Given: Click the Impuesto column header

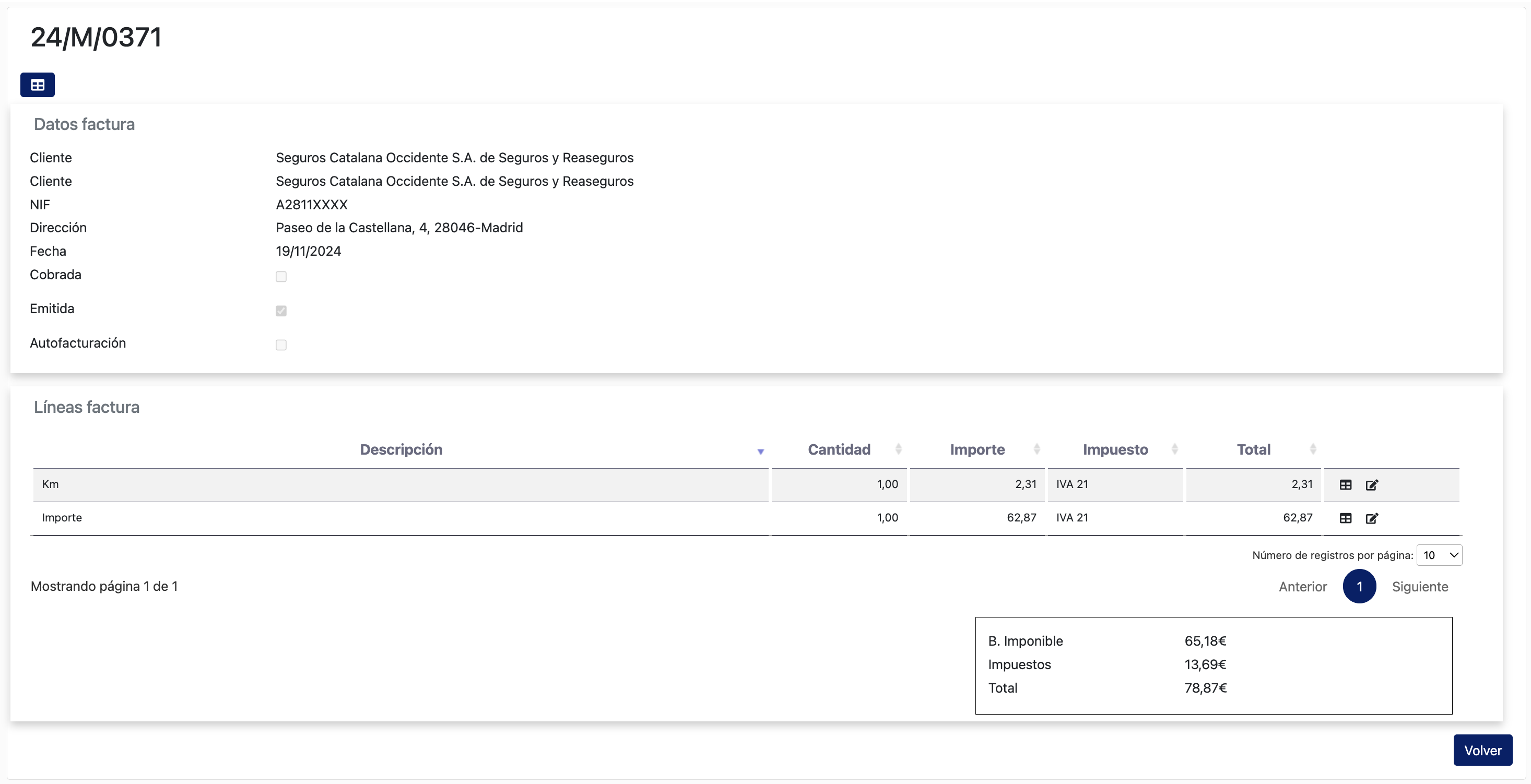Looking at the screenshot, I should point(1115,449).
